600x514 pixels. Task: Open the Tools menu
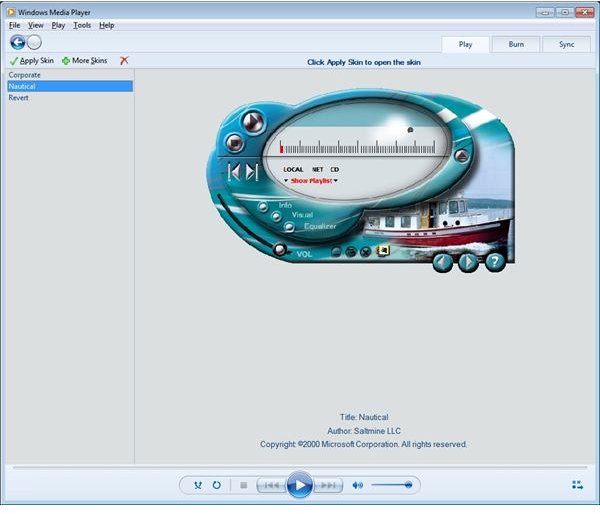82,25
